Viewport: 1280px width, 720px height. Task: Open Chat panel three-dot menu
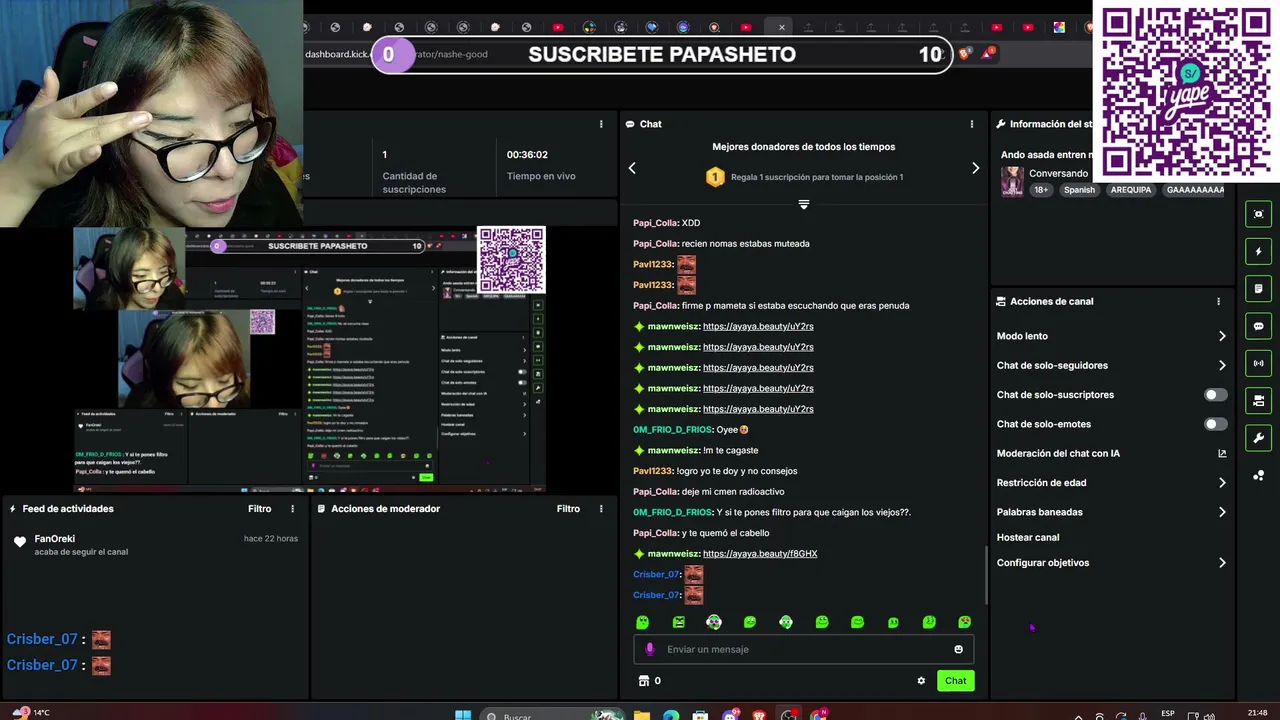(971, 124)
